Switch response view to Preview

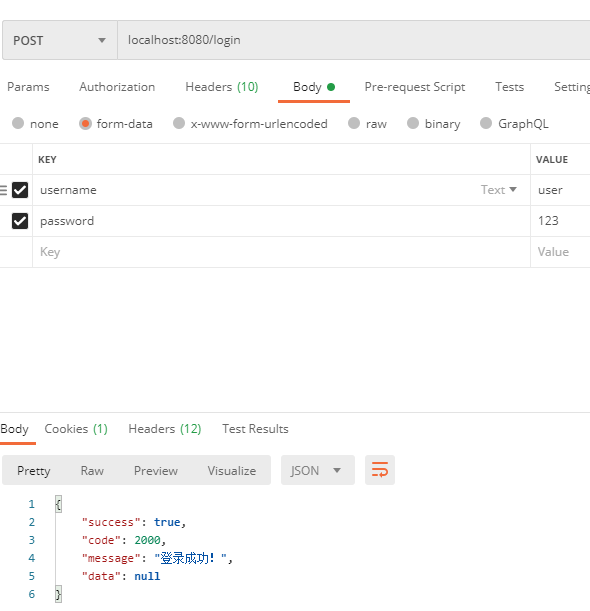coord(156,471)
